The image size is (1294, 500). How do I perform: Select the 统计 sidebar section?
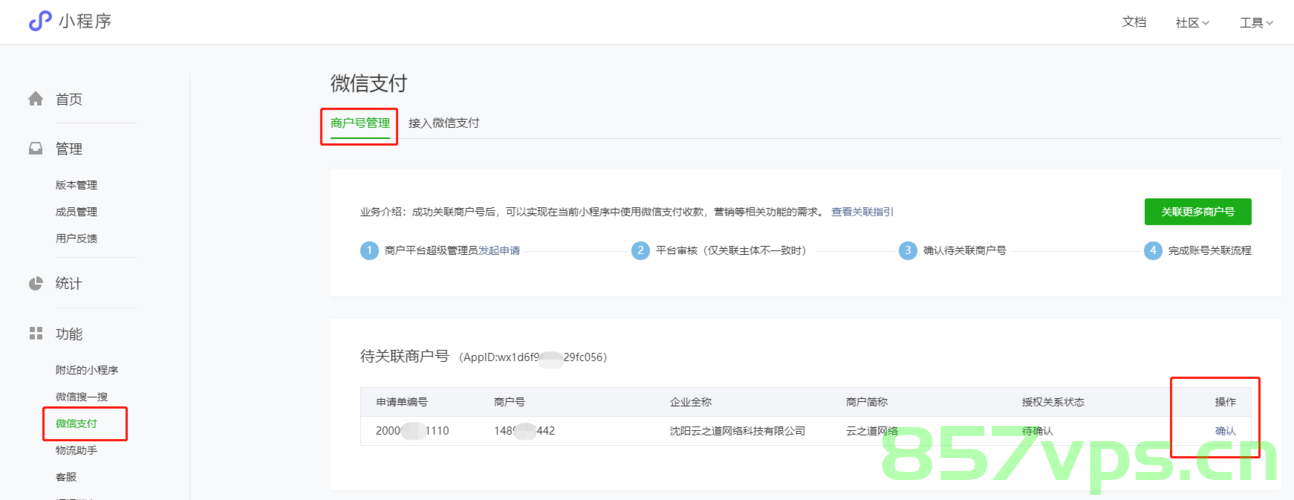[69, 283]
